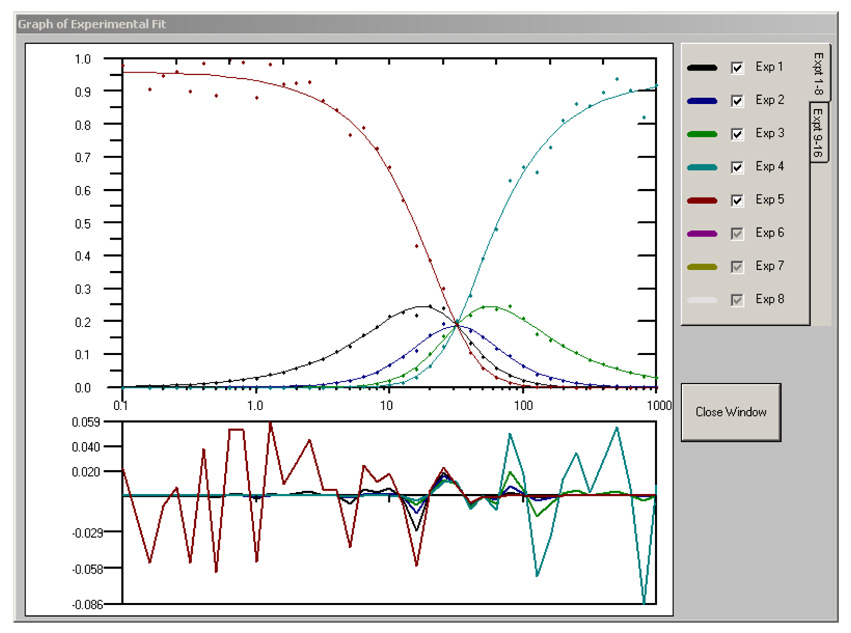This screenshot has width=851, height=633.
Task: Click the dark blue Exp 2 swatch
Action: [702, 101]
